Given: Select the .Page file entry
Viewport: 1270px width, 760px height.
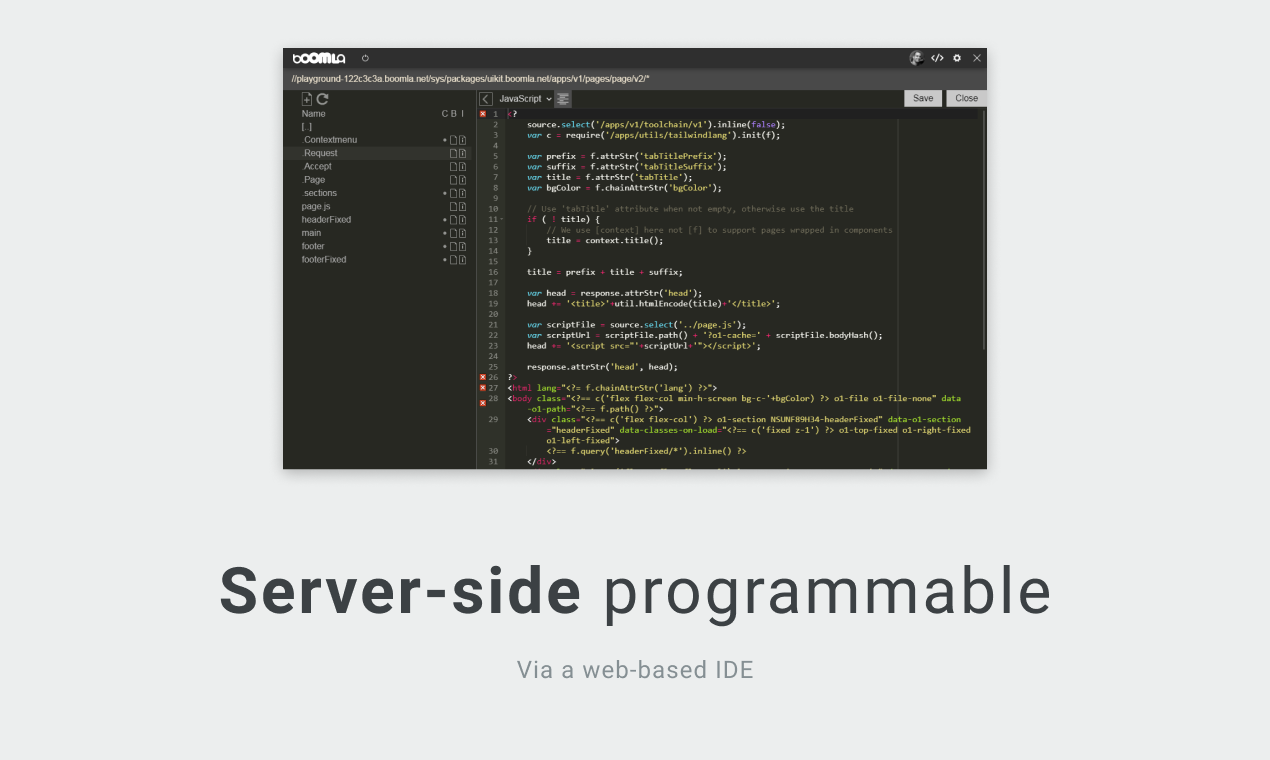Looking at the screenshot, I should (x=314, y=180).
